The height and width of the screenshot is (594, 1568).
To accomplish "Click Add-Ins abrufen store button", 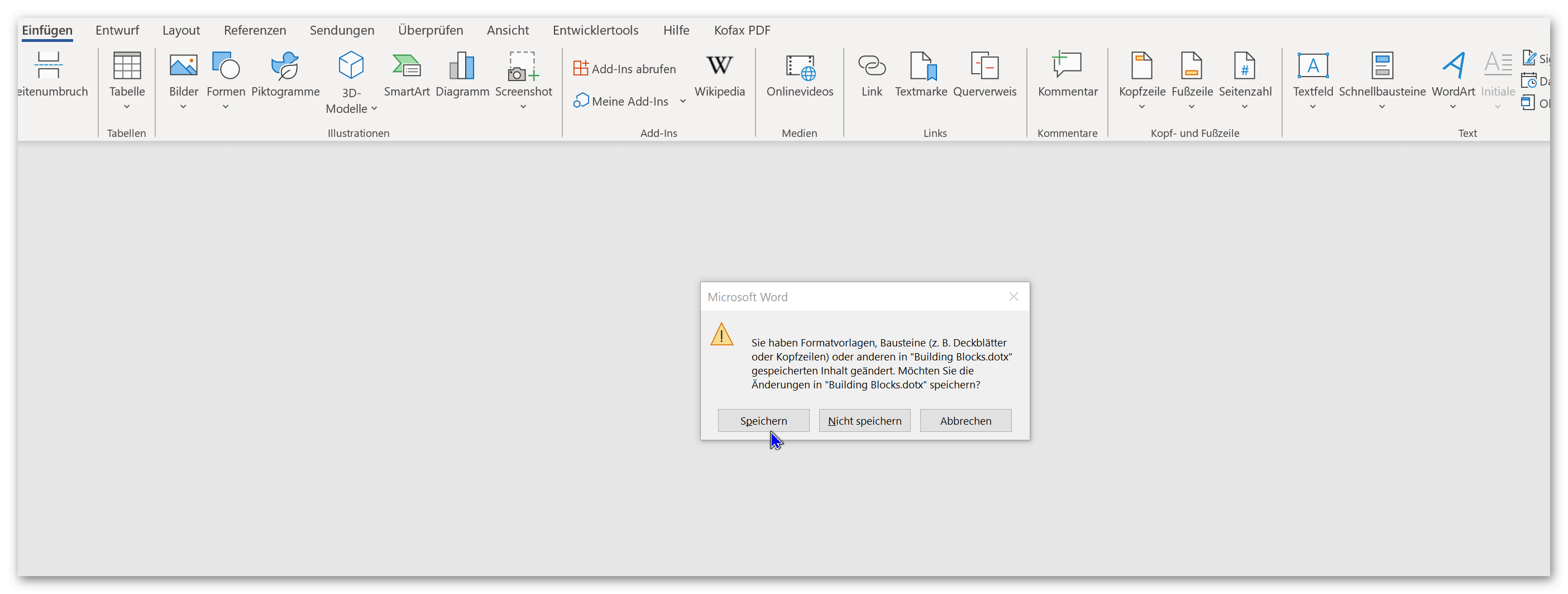I will pos(624,69).
